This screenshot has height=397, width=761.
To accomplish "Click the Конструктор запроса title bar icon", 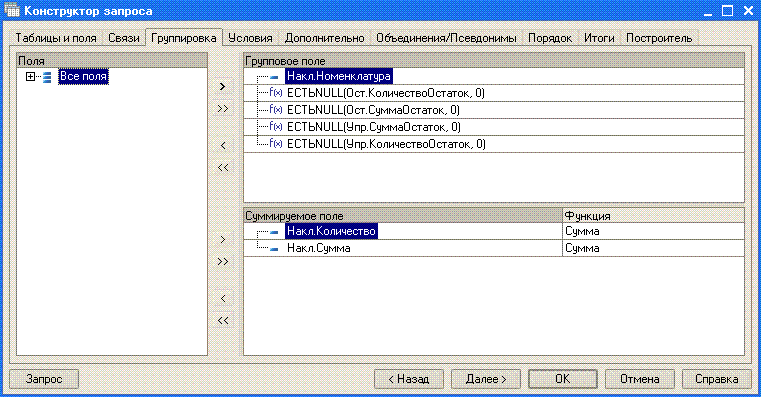I will [x=12, y=10].
